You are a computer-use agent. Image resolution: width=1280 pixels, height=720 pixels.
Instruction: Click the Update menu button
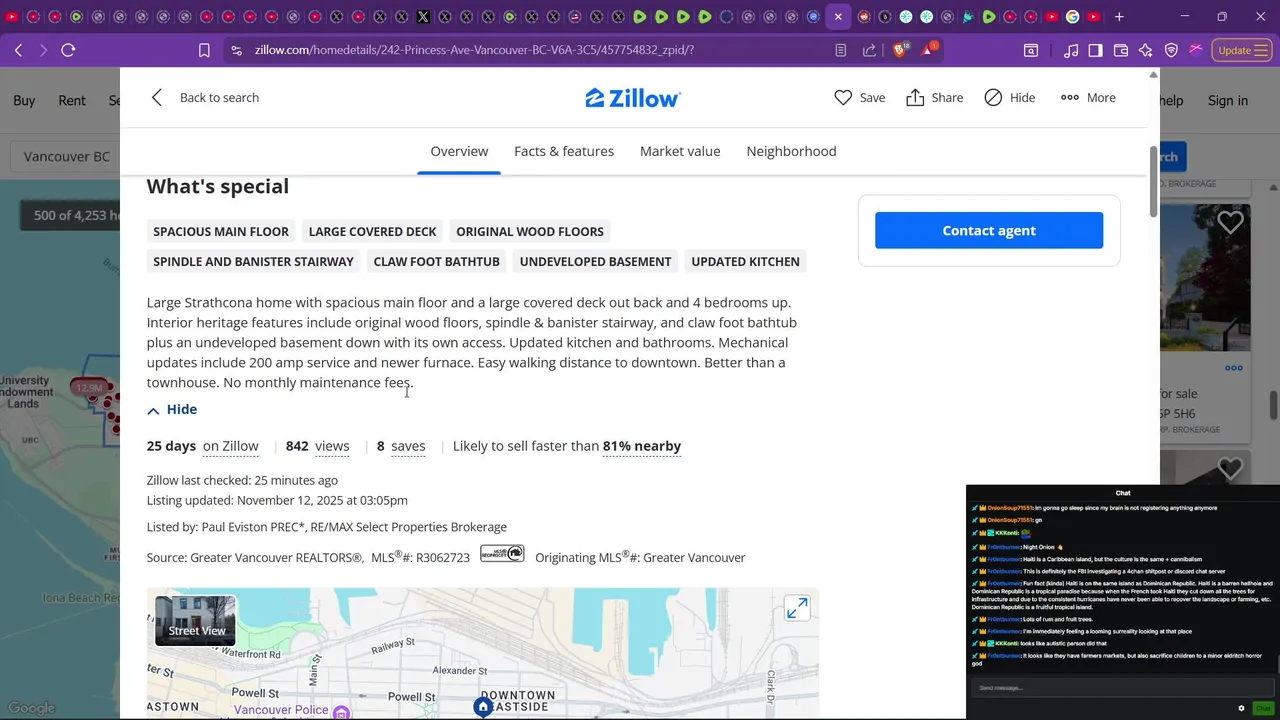coord(1241,50)
